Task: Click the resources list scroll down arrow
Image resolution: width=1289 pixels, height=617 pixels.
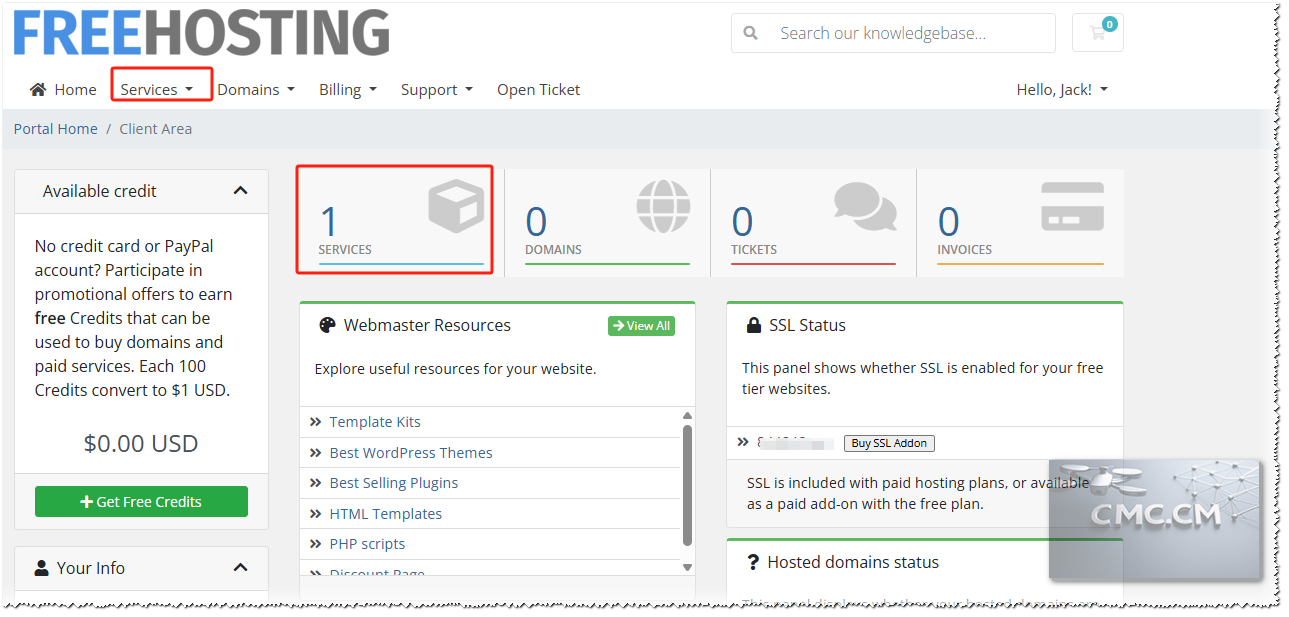Action: pos(687,567)
